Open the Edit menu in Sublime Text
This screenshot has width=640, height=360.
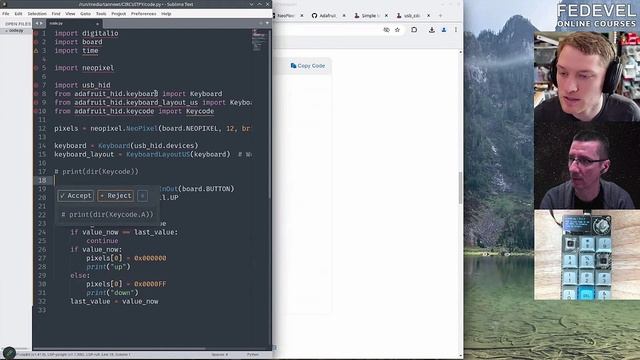[x=18, y=13]
